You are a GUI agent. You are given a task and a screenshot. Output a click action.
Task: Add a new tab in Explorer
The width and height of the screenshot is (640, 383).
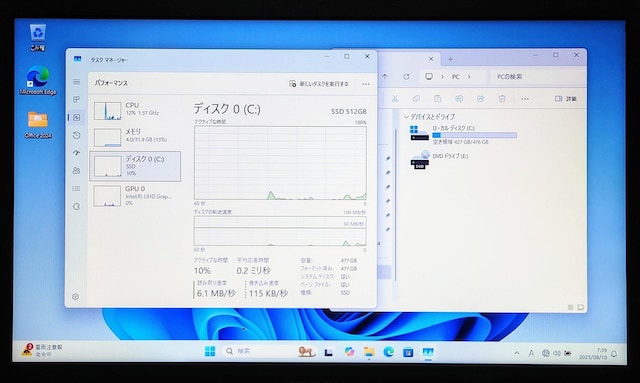[x=451, y=59]
